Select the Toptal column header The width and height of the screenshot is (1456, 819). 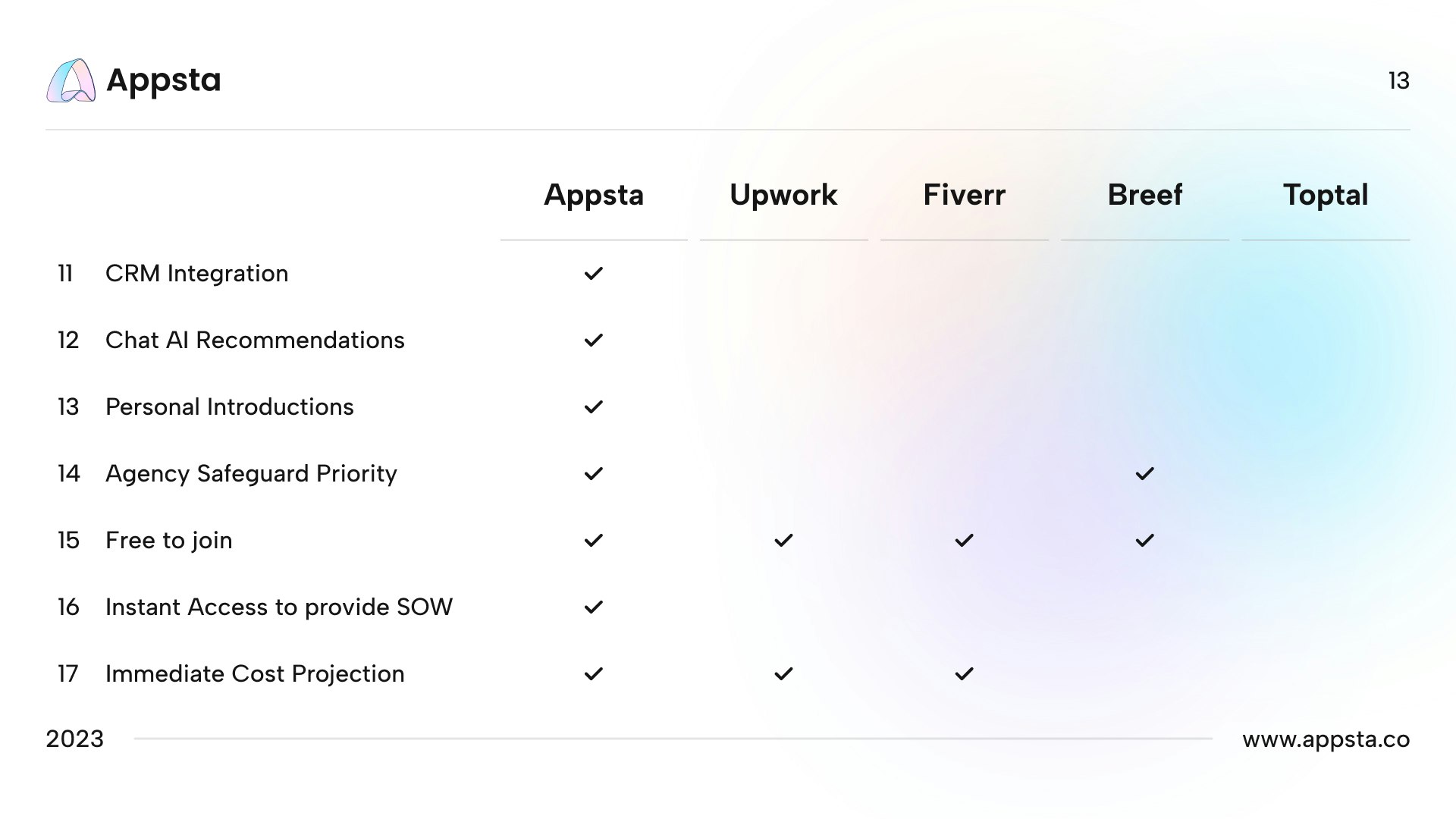click(x=1326, y=196)
